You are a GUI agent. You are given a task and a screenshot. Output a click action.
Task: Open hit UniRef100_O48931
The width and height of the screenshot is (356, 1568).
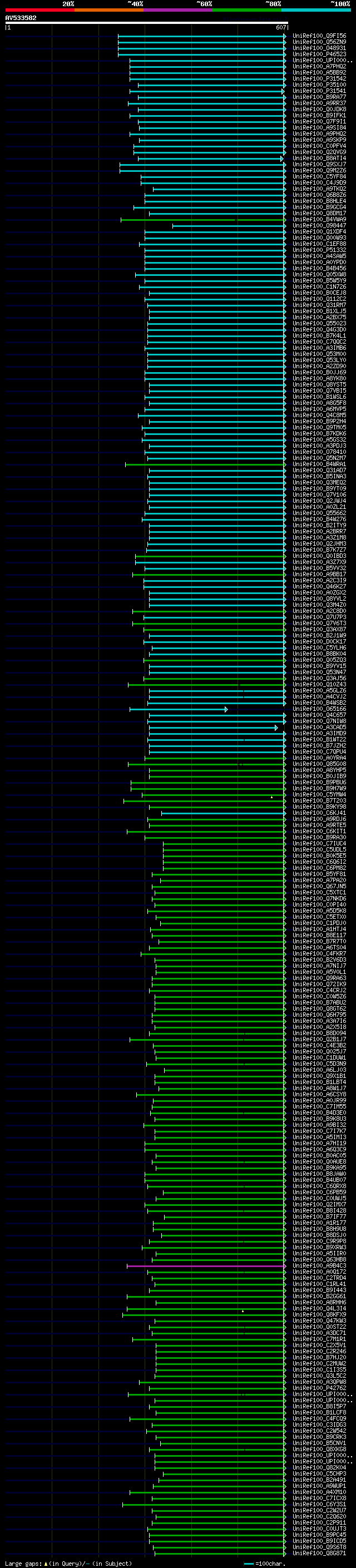pos(319,48)
